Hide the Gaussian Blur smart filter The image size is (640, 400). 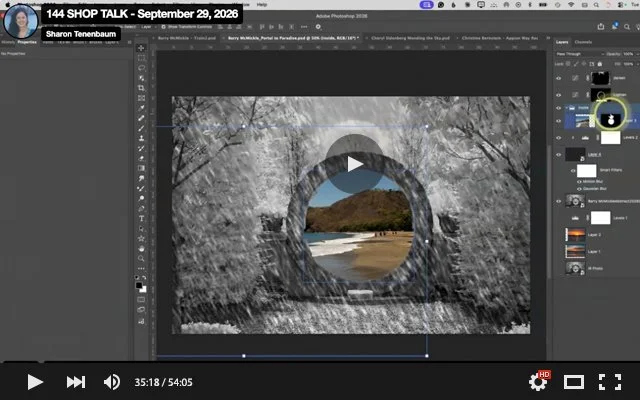click(579, 189)
